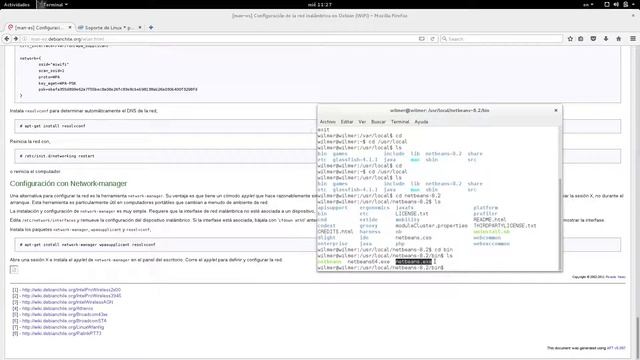The height and width of the screenshot is (360, 640).
Task: Click the reload page icon
Action: [x=433, y=39]
